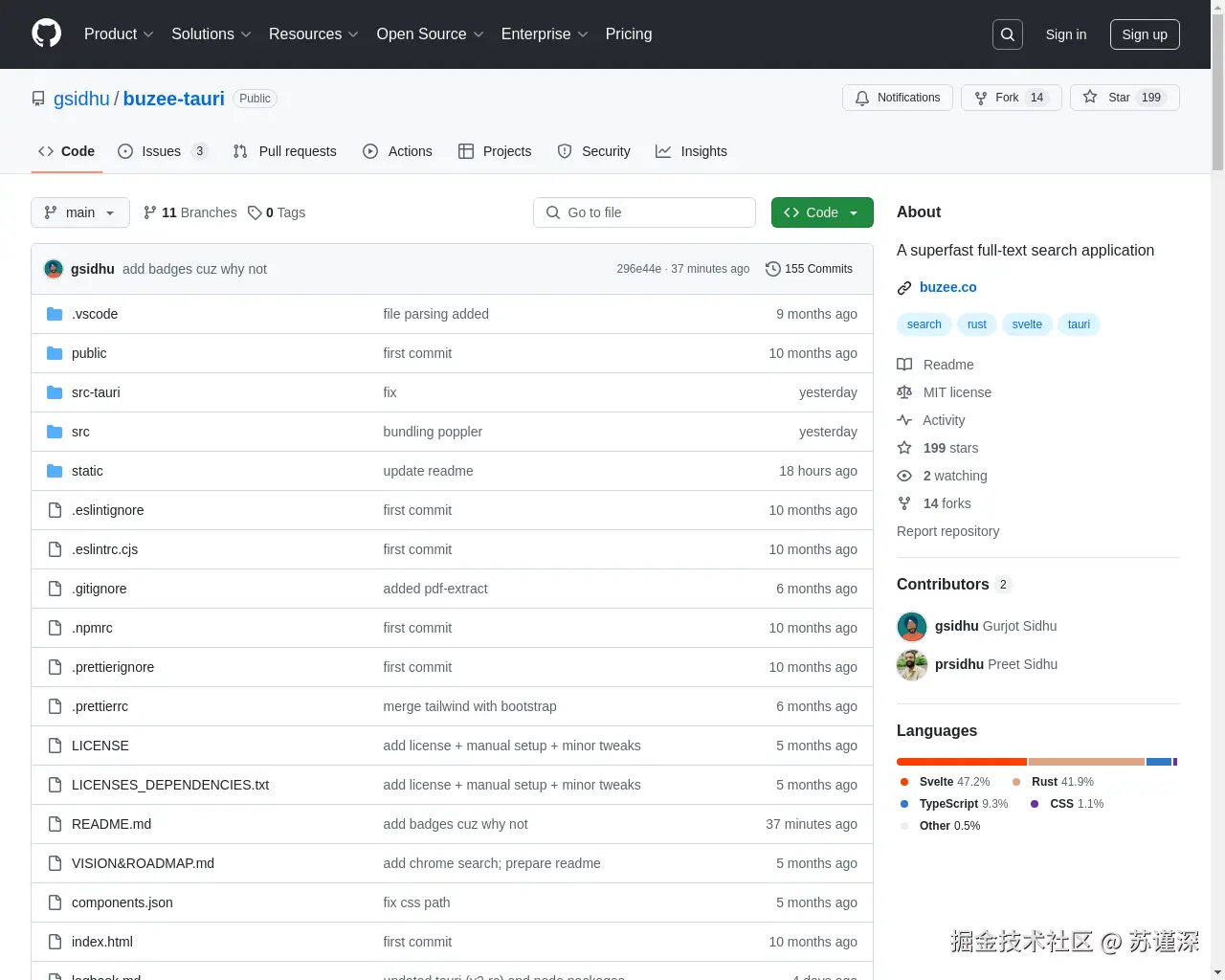This screenshot has height=980, width=1225.
Task: Click the buzee-tauri repository name
Action: pos(173,99)
